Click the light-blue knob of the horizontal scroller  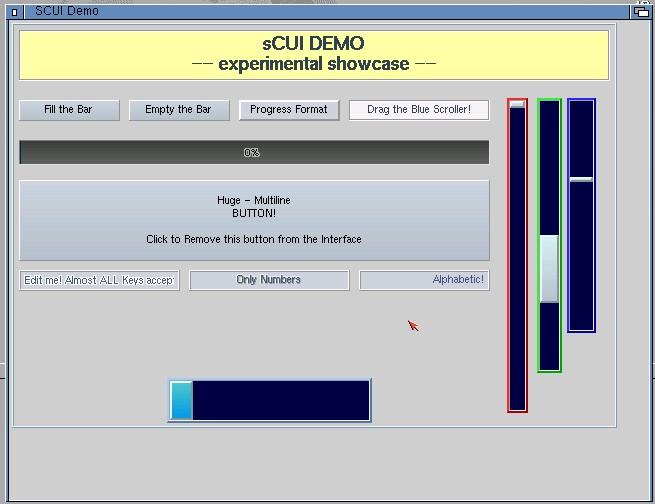point(181,400)
